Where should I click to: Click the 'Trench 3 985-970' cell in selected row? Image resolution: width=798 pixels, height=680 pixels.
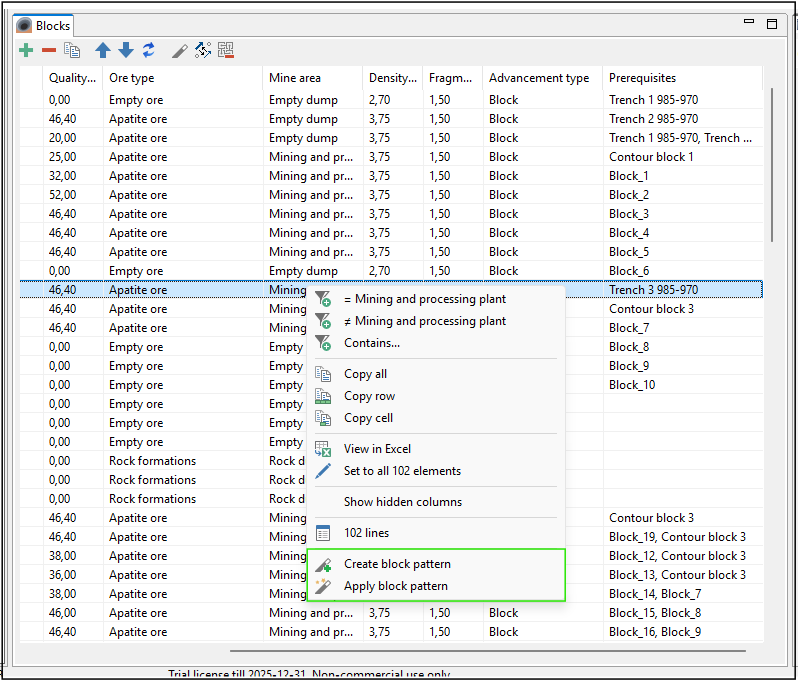683,290
